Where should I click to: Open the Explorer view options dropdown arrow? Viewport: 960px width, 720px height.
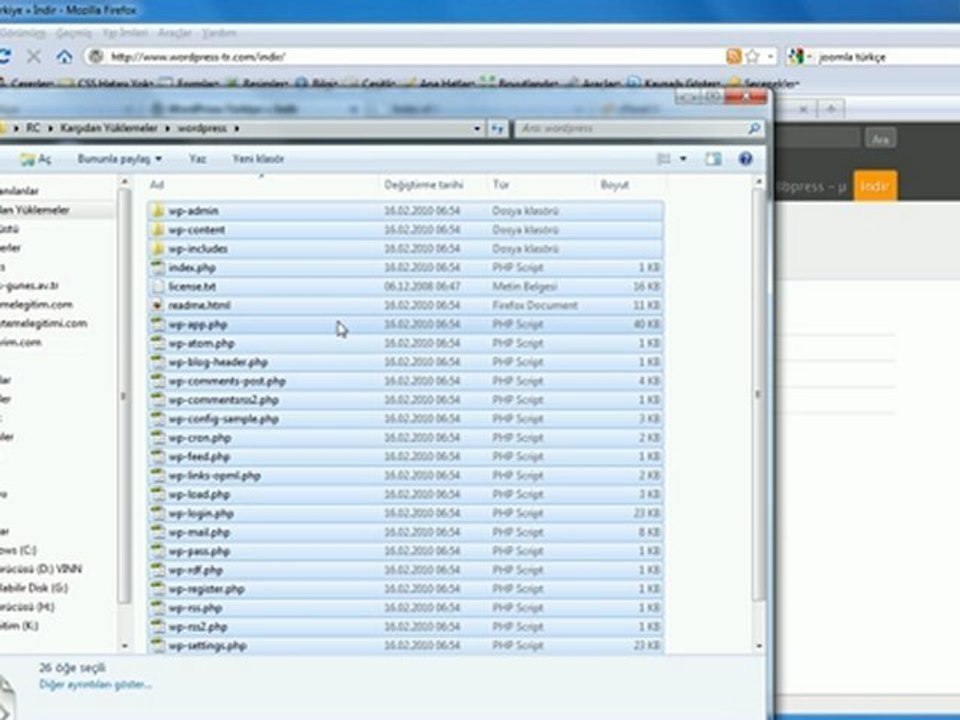[683, 159]
